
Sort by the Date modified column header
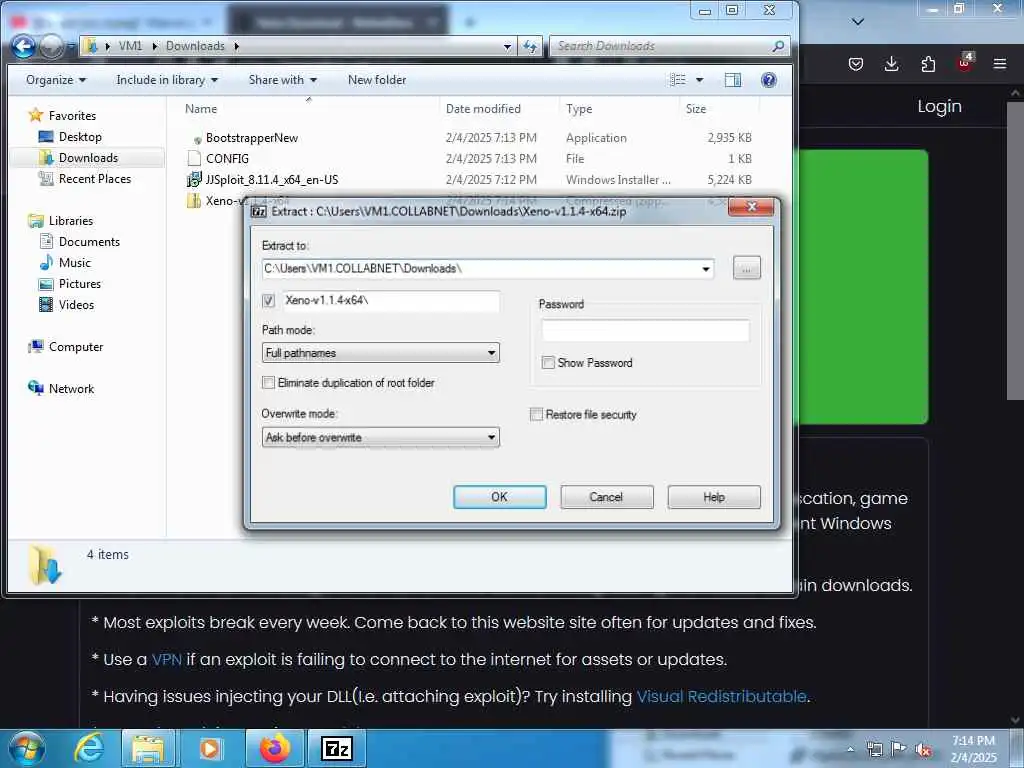point(483,109)
